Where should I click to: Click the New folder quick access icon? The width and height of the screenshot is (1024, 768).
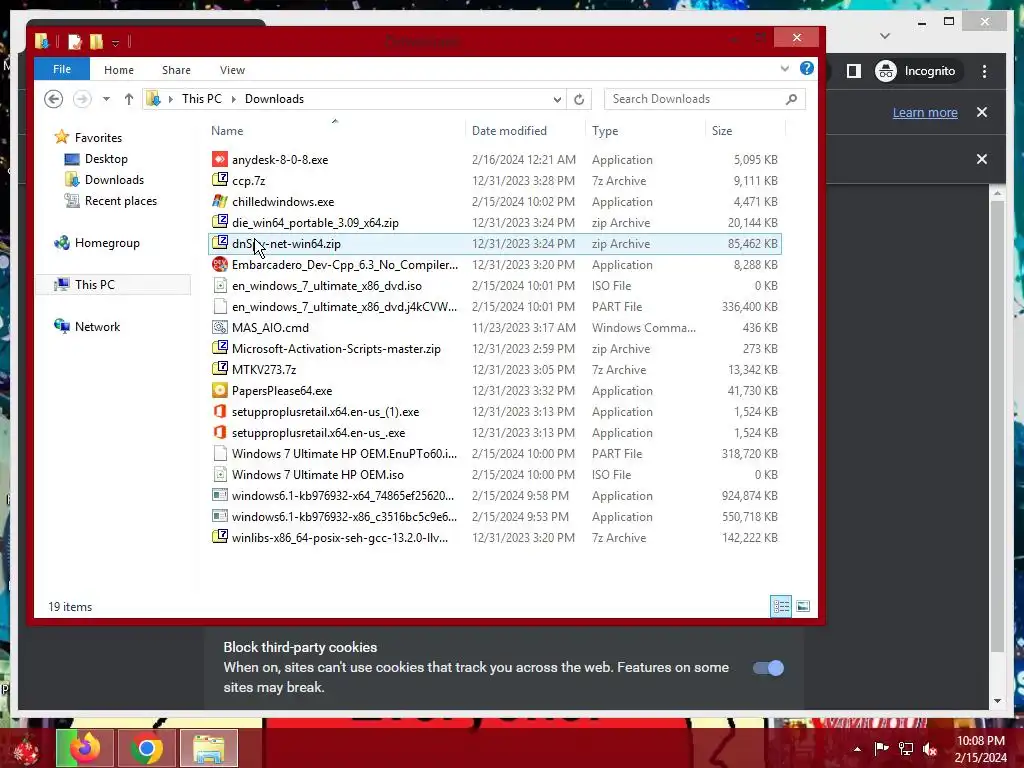pyautogui.click(x=97, y=42)
